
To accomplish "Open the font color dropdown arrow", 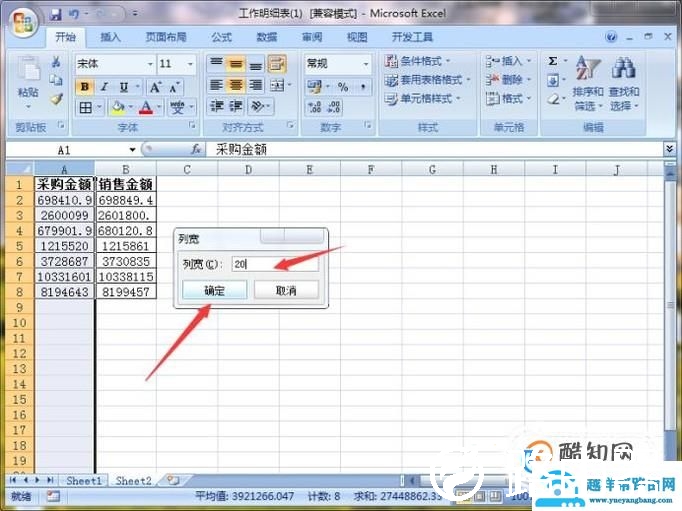I will pos(159,107).
